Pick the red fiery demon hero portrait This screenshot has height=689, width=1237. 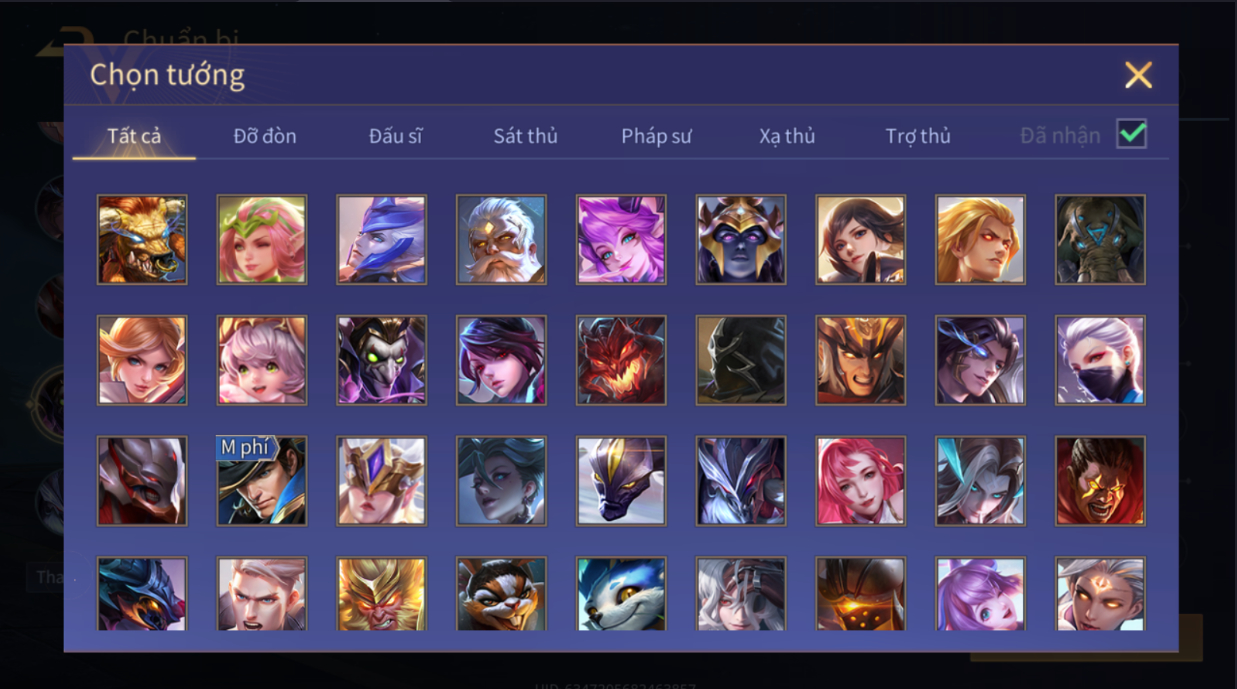621,360
